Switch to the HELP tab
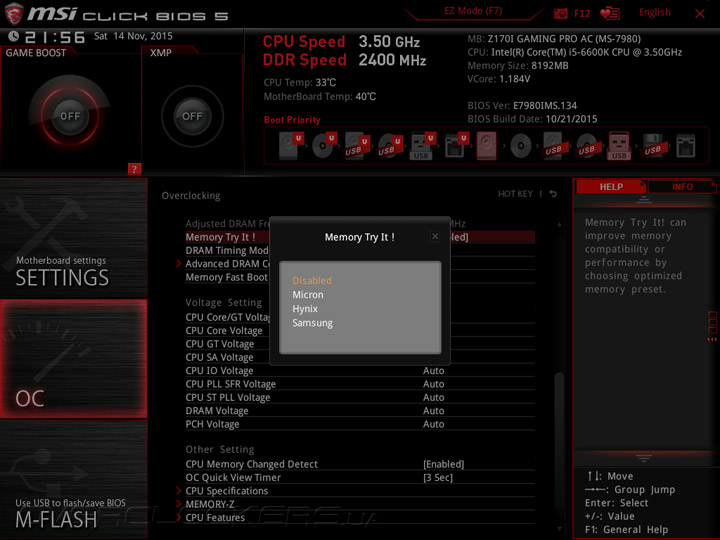 [611, 187]
